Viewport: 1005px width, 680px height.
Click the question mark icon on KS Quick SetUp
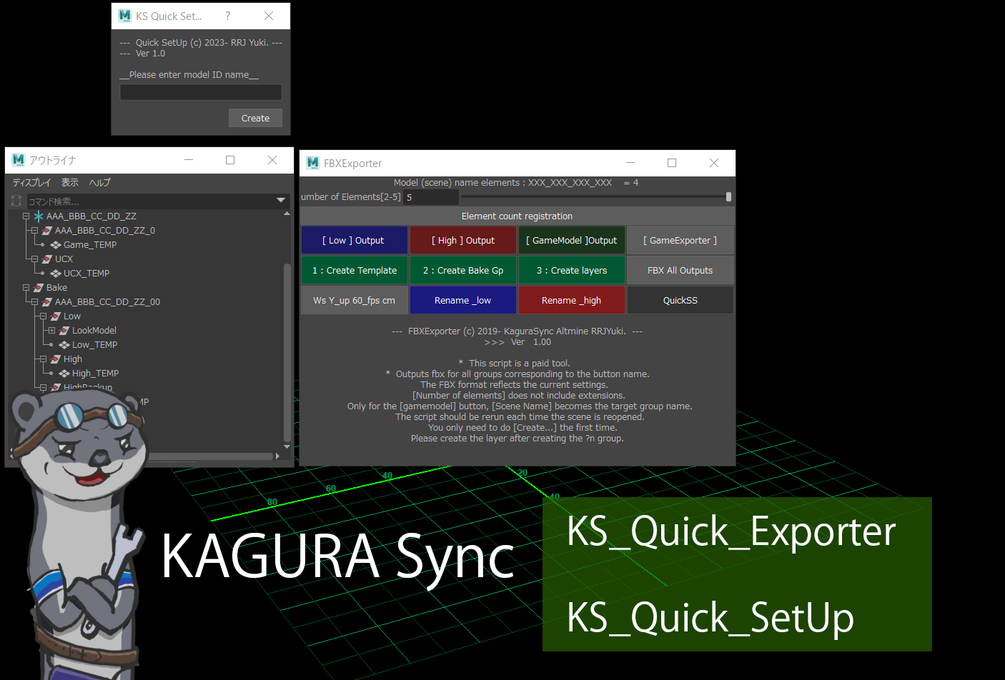(x=227, y=16)
